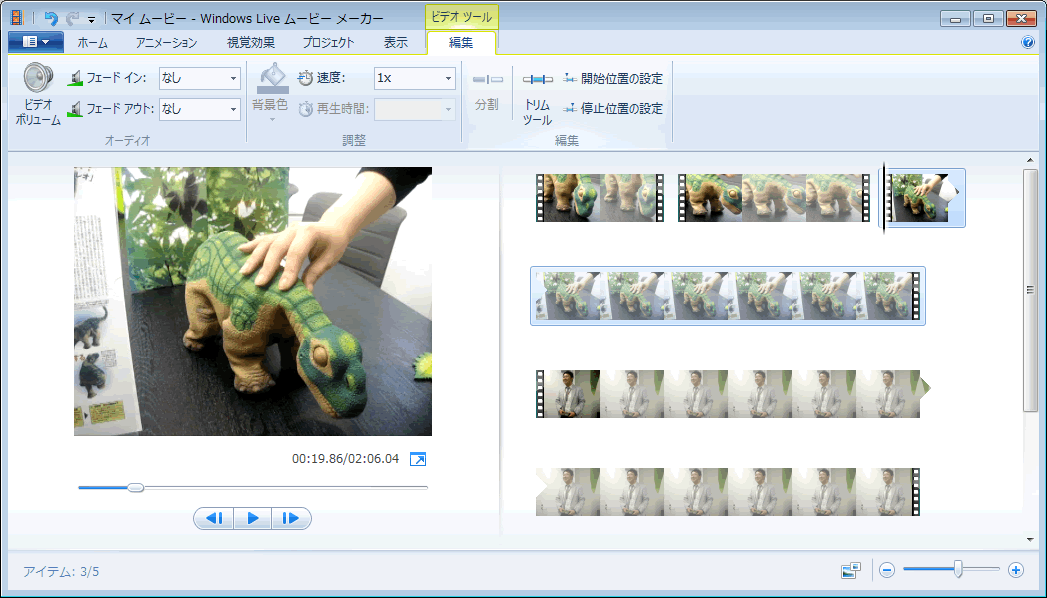Click the zoom in plus icon
This screenshot has height=598, width=1047.
(x=1015, y=570)
